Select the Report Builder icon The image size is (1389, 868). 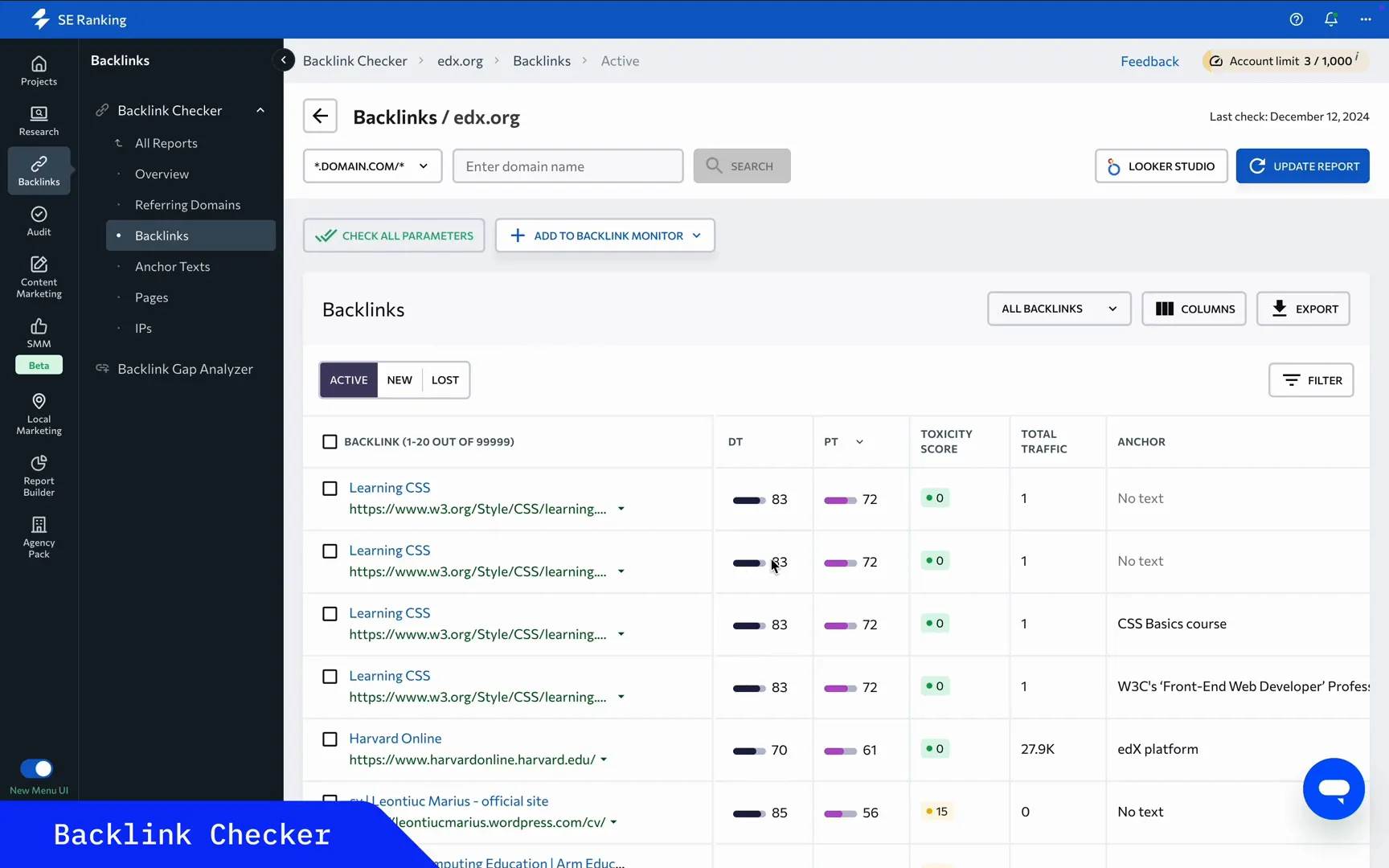(38, 474)
